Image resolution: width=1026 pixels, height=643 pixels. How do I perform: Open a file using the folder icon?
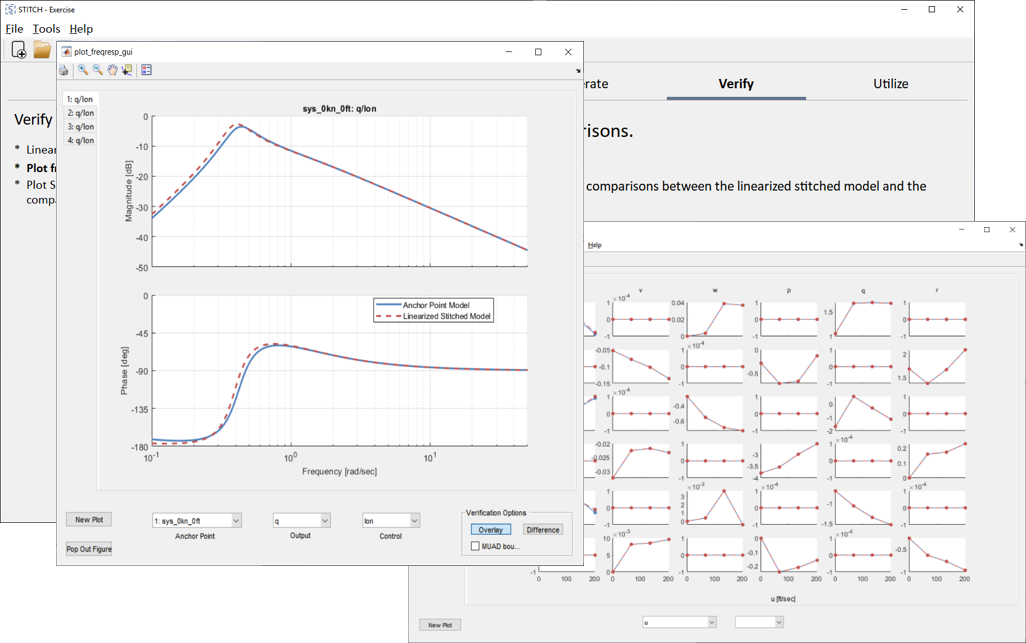coord(41,49)
